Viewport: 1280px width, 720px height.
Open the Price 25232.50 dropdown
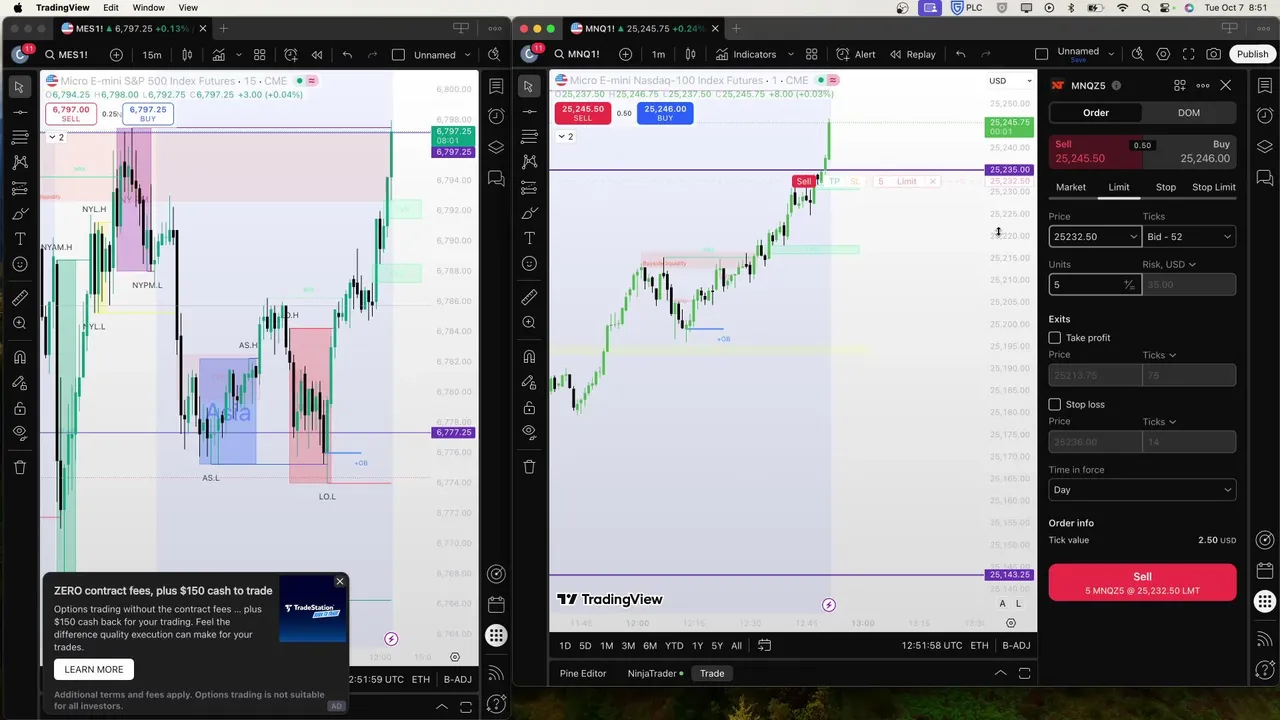coord(1133,237)
